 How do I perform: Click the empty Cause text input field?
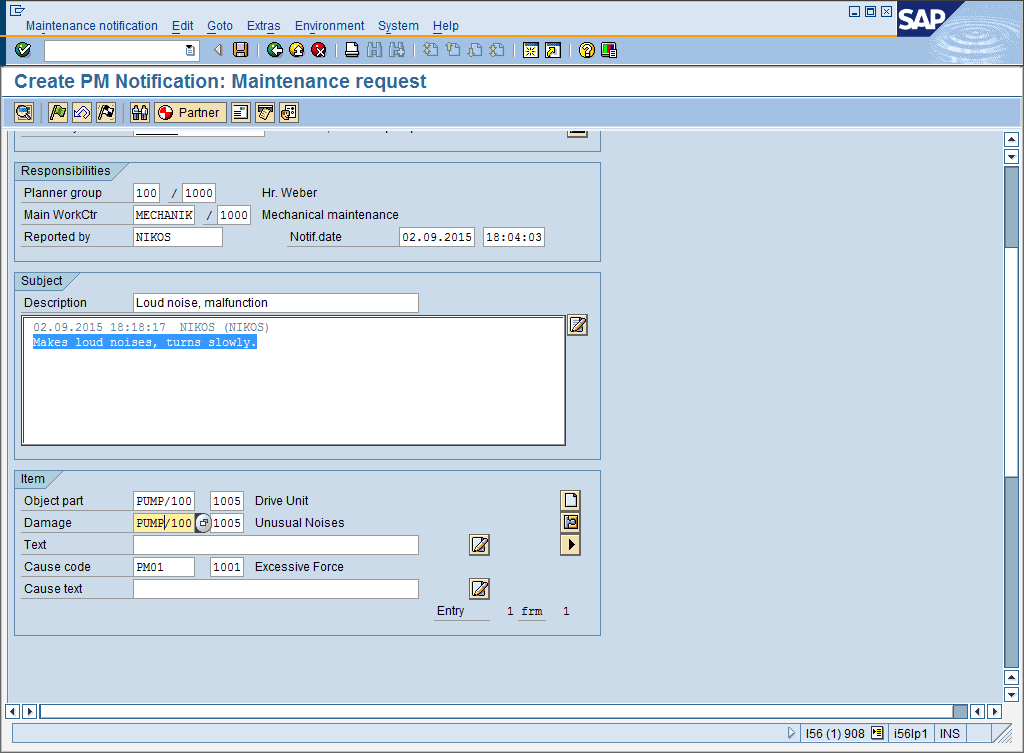tap(276, 589)
